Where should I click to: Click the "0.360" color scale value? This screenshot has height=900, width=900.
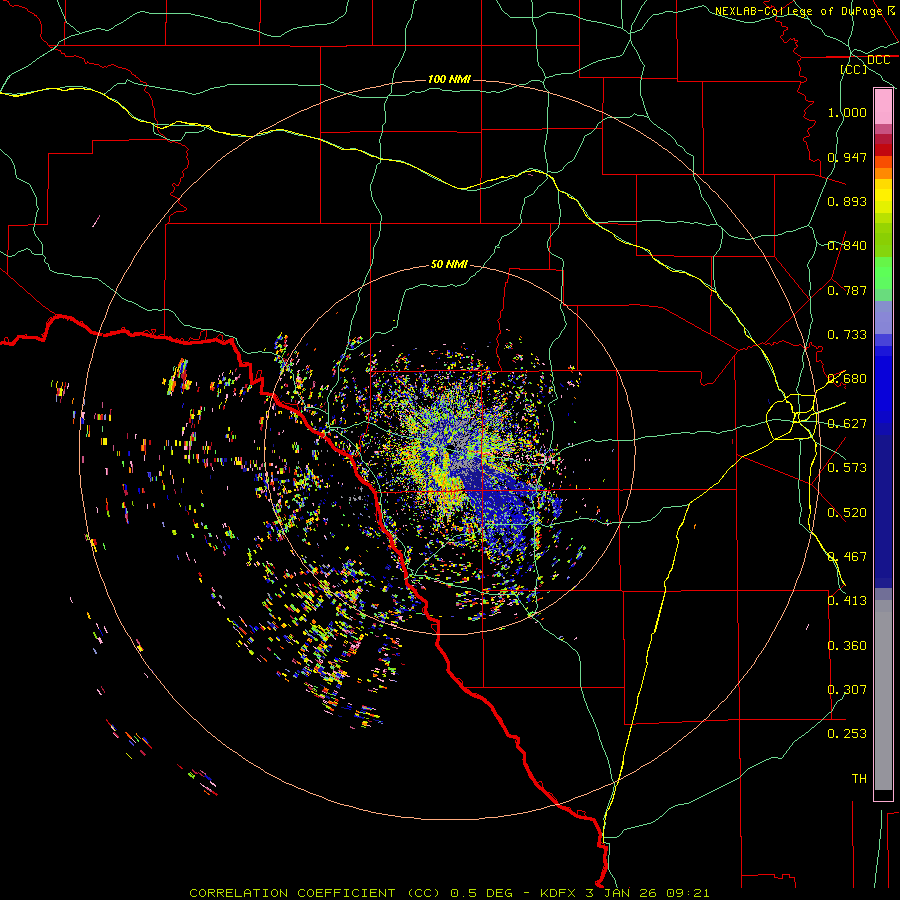(x=847, y=646)
